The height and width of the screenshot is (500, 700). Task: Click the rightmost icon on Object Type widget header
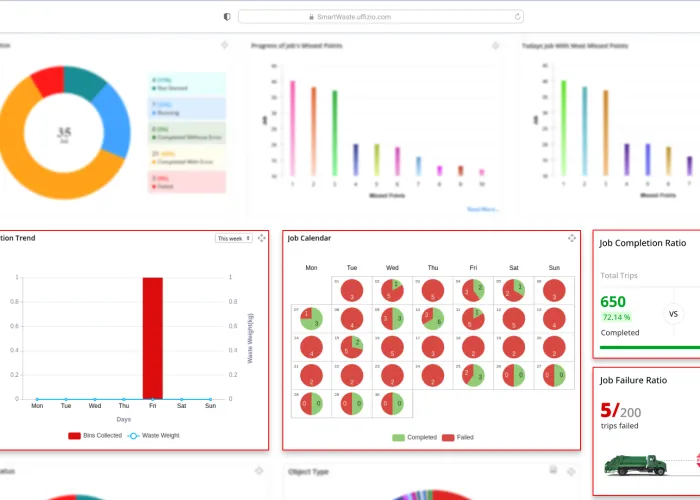click(x=573, y=470)
